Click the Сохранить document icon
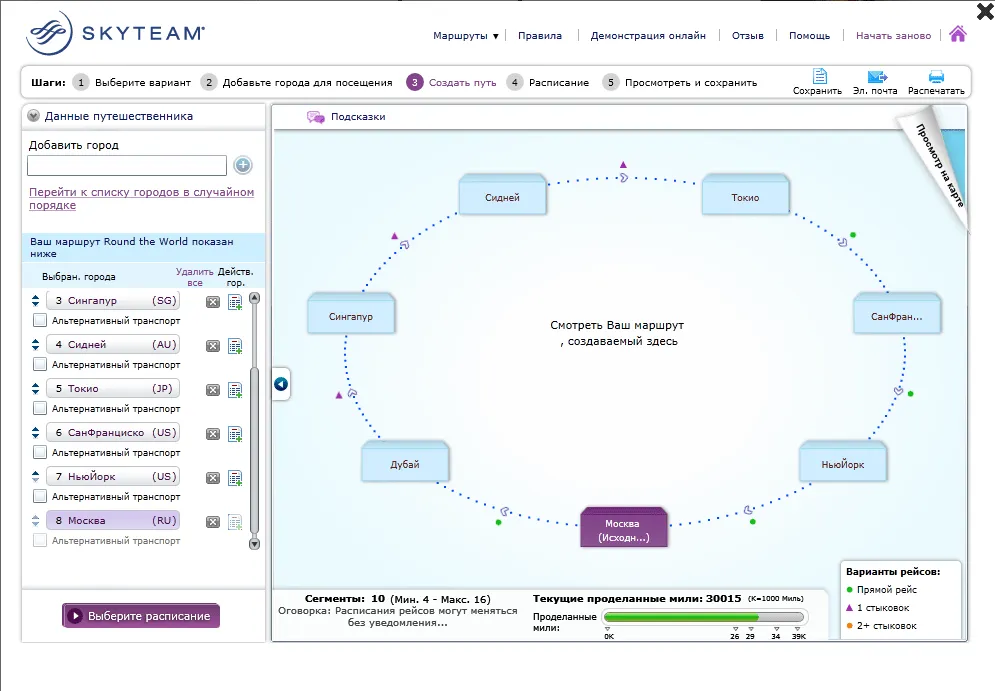 click(x=820, y=76)
